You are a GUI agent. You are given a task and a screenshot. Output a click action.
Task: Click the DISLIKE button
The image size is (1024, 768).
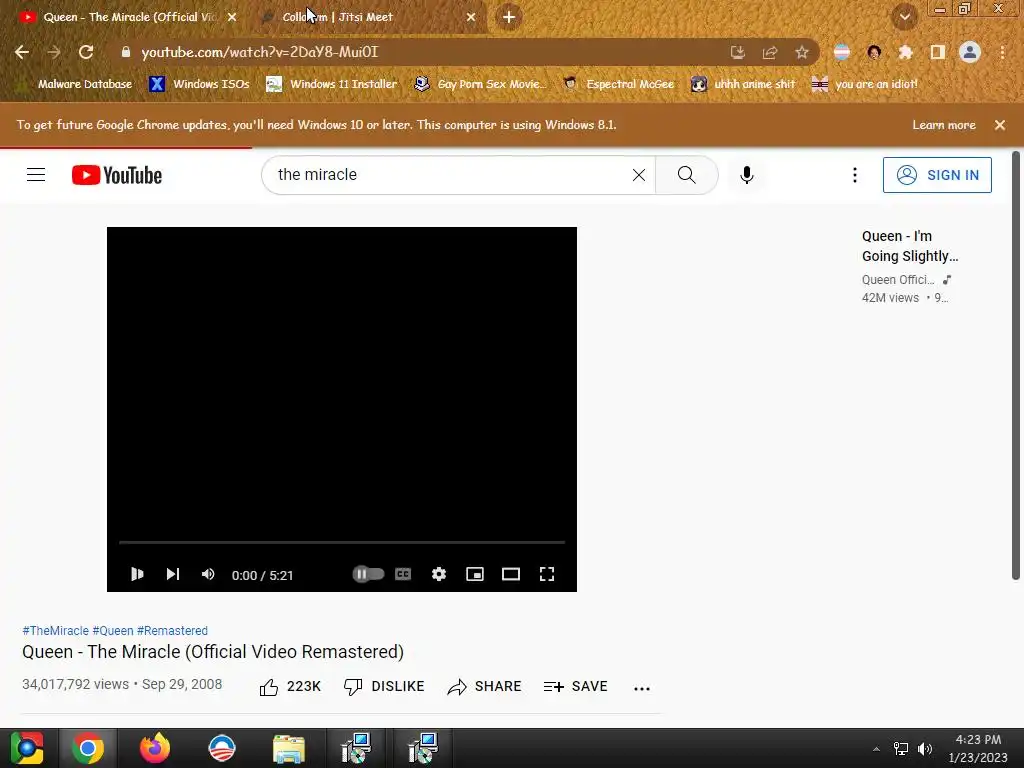point(384,686)
